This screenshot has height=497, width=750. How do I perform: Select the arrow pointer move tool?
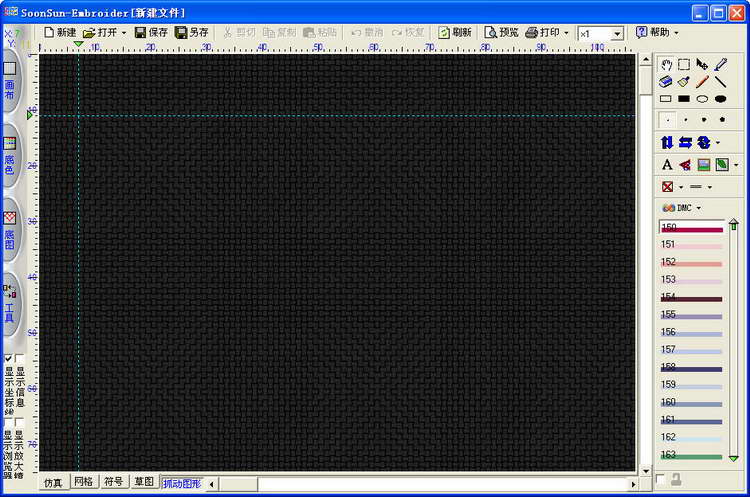(x=702, y=65)
